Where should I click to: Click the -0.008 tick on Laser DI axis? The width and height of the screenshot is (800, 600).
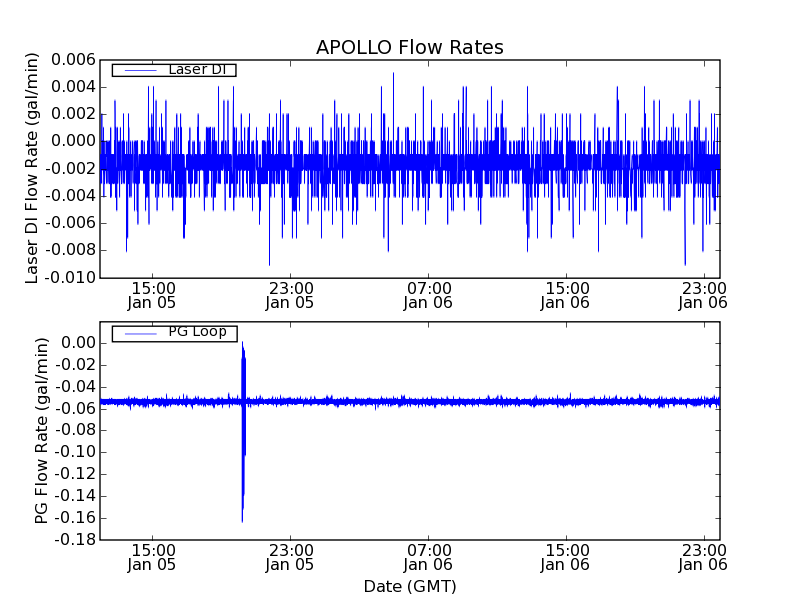pyautogui.click(x=70, y=250)
